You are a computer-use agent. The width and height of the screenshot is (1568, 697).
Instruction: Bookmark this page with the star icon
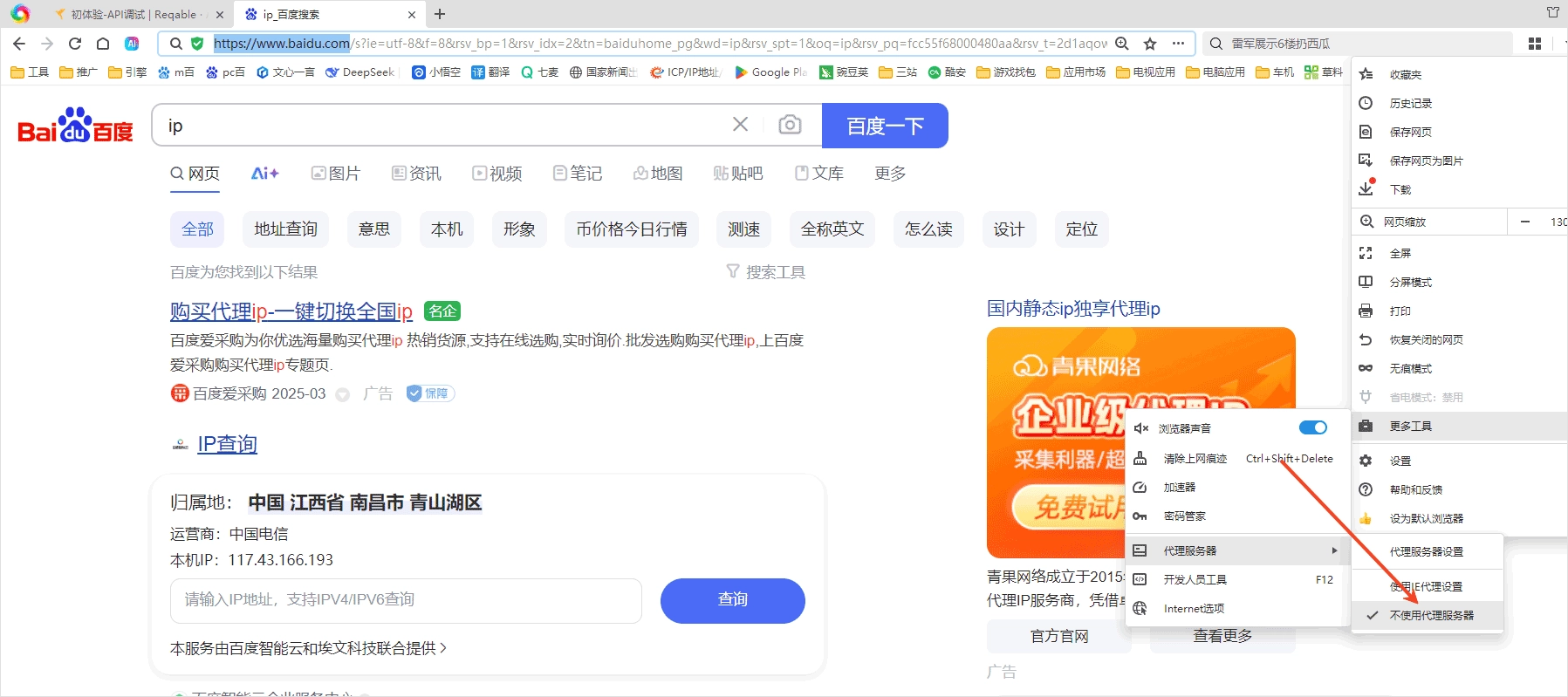pyautogui.click(x=1150, y=44)
